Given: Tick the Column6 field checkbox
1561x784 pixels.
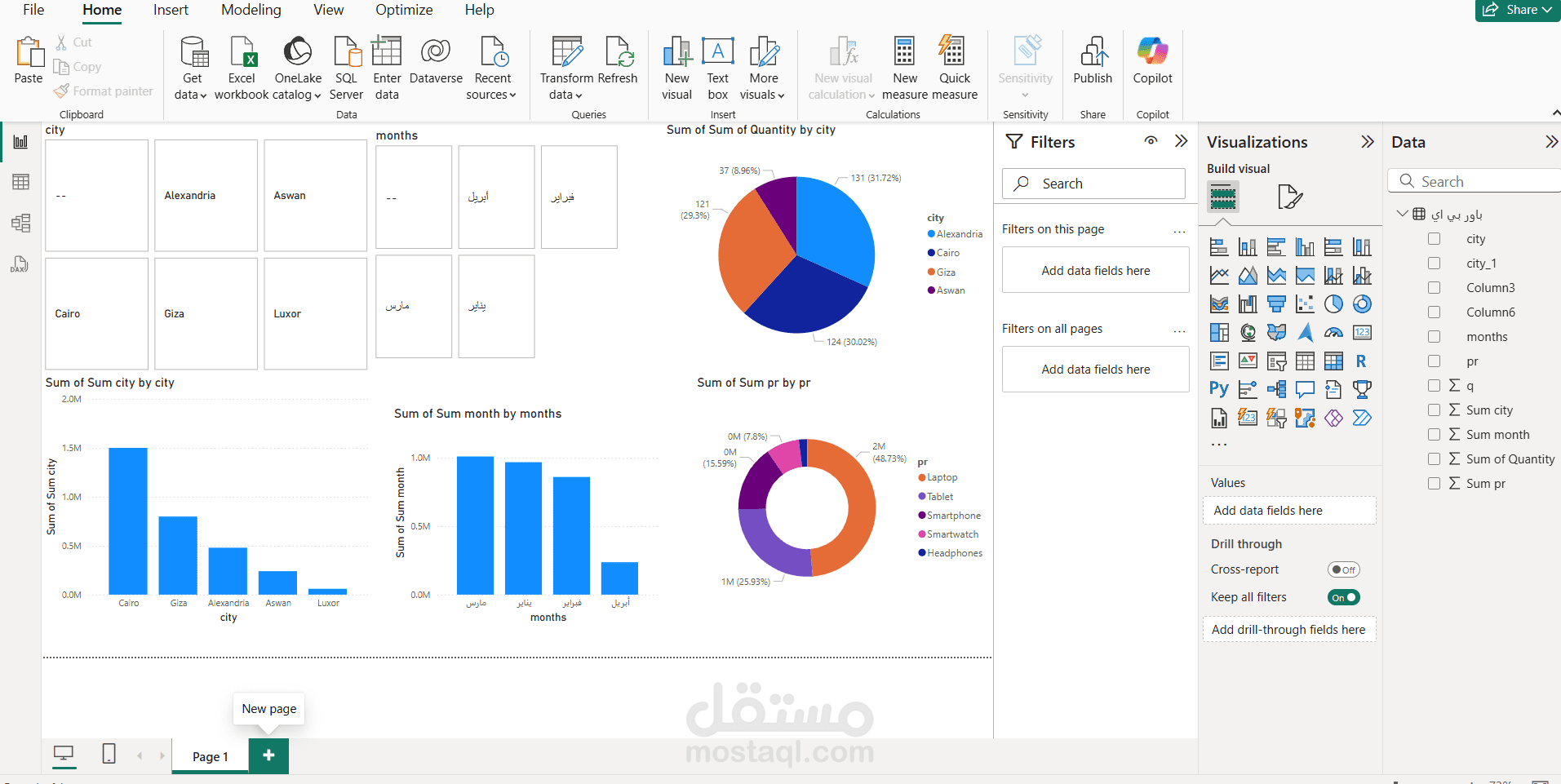Looking at the screenshot, I should 1434,312.
